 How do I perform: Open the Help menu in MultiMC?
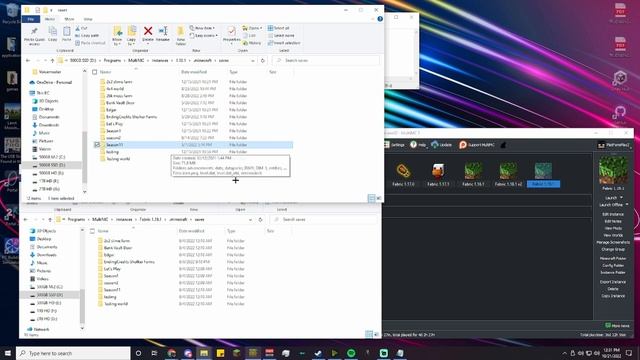pyautogui.click(x=418, y=145)
